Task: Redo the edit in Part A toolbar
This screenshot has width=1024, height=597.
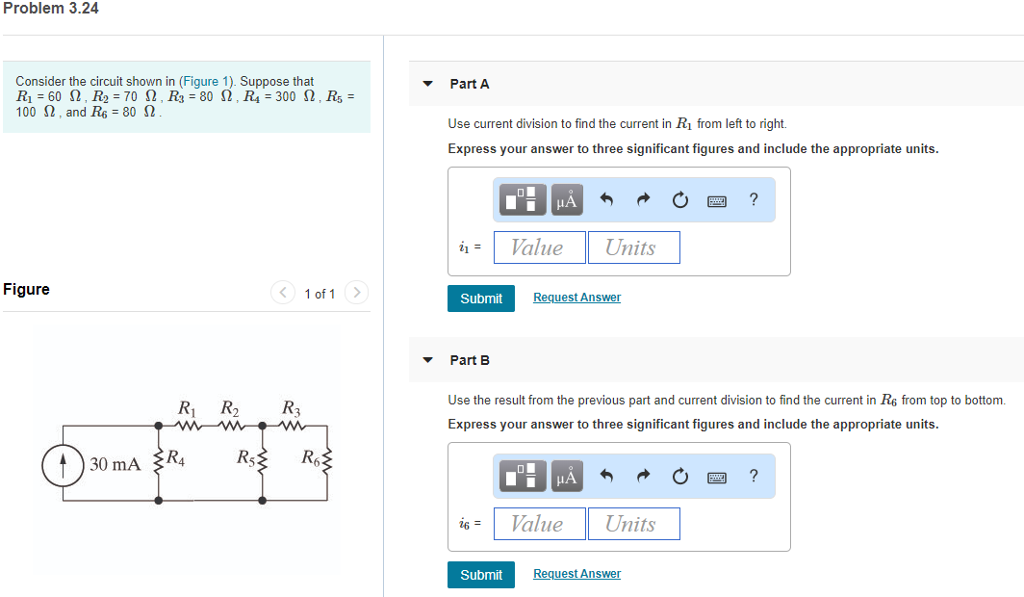Action: (x=643, y=199)
